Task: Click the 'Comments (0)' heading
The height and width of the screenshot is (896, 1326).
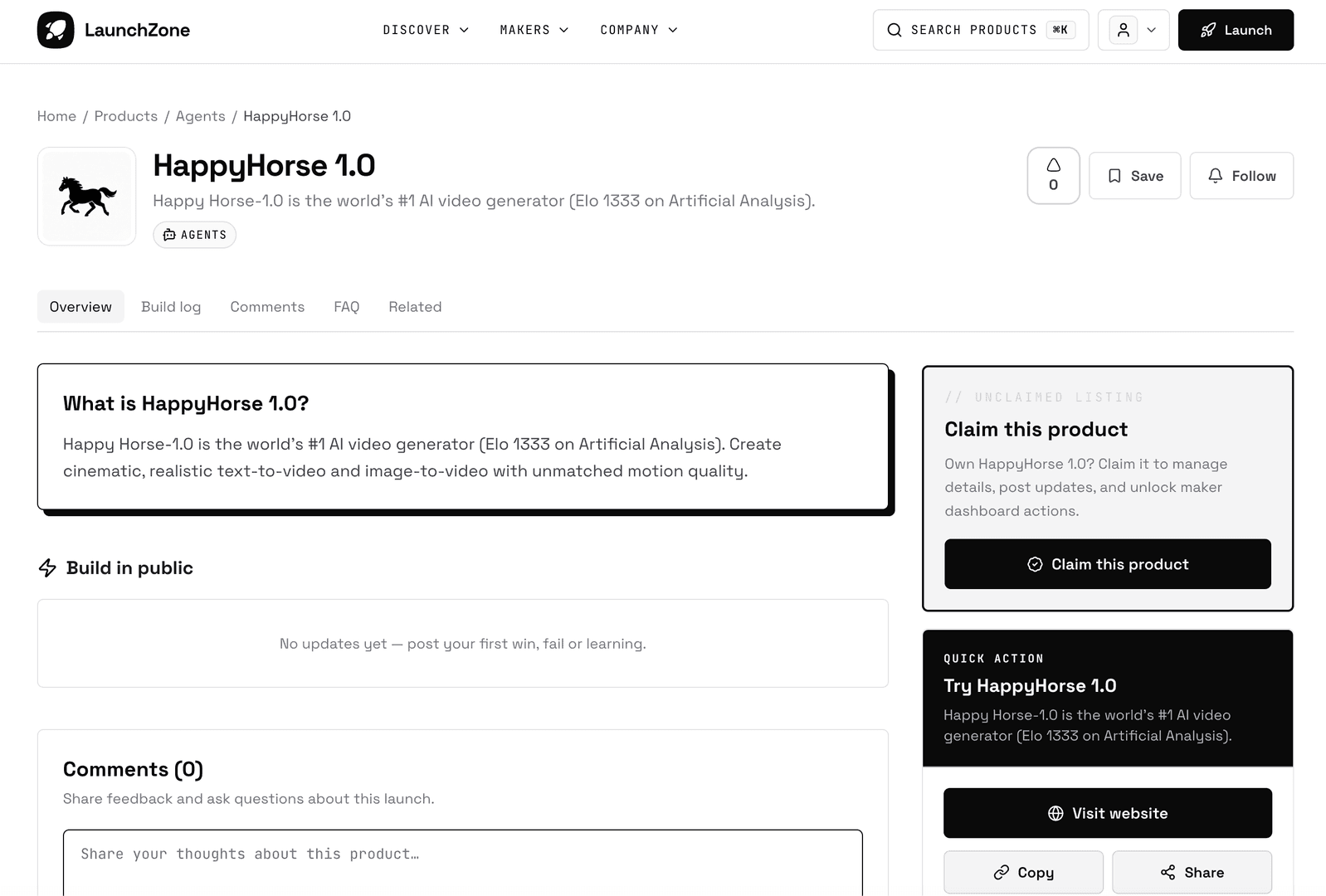Action: click(x=133, y=770)
